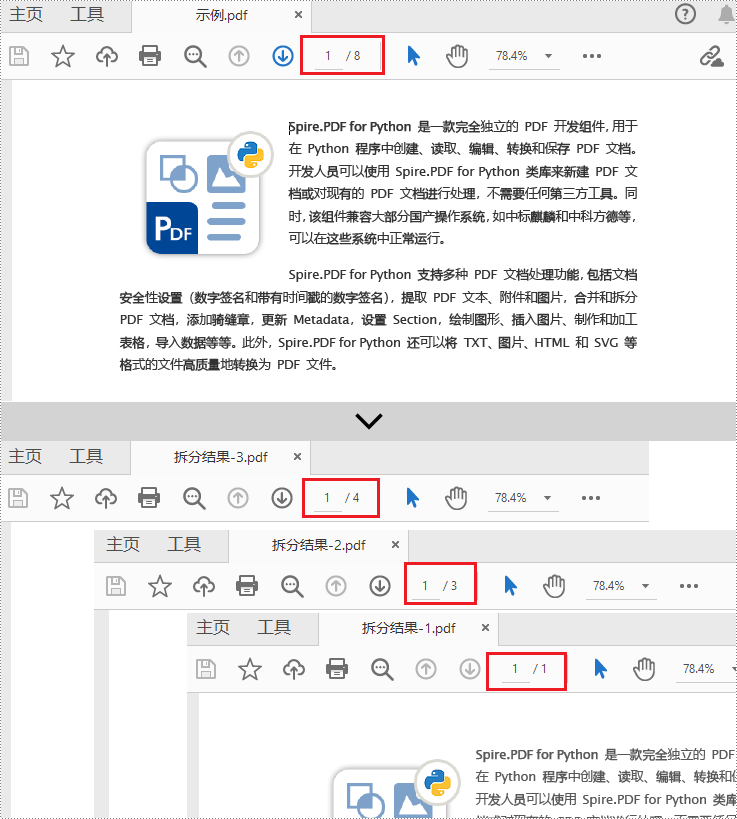This screenshot has width=737, height=819.
Task: Click the page number field in 示例.pdf
Action: pos(328,56)
